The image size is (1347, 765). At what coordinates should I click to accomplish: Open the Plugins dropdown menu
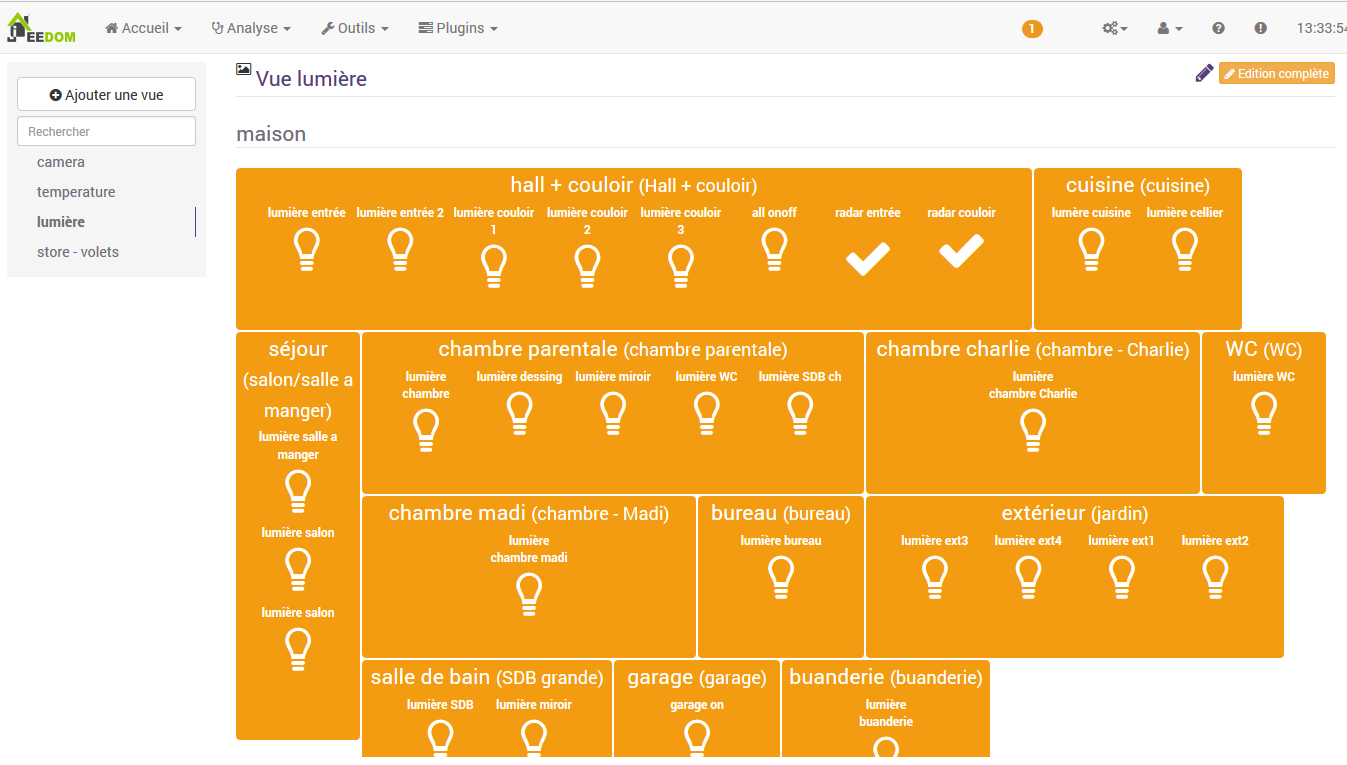pos(458,28)
